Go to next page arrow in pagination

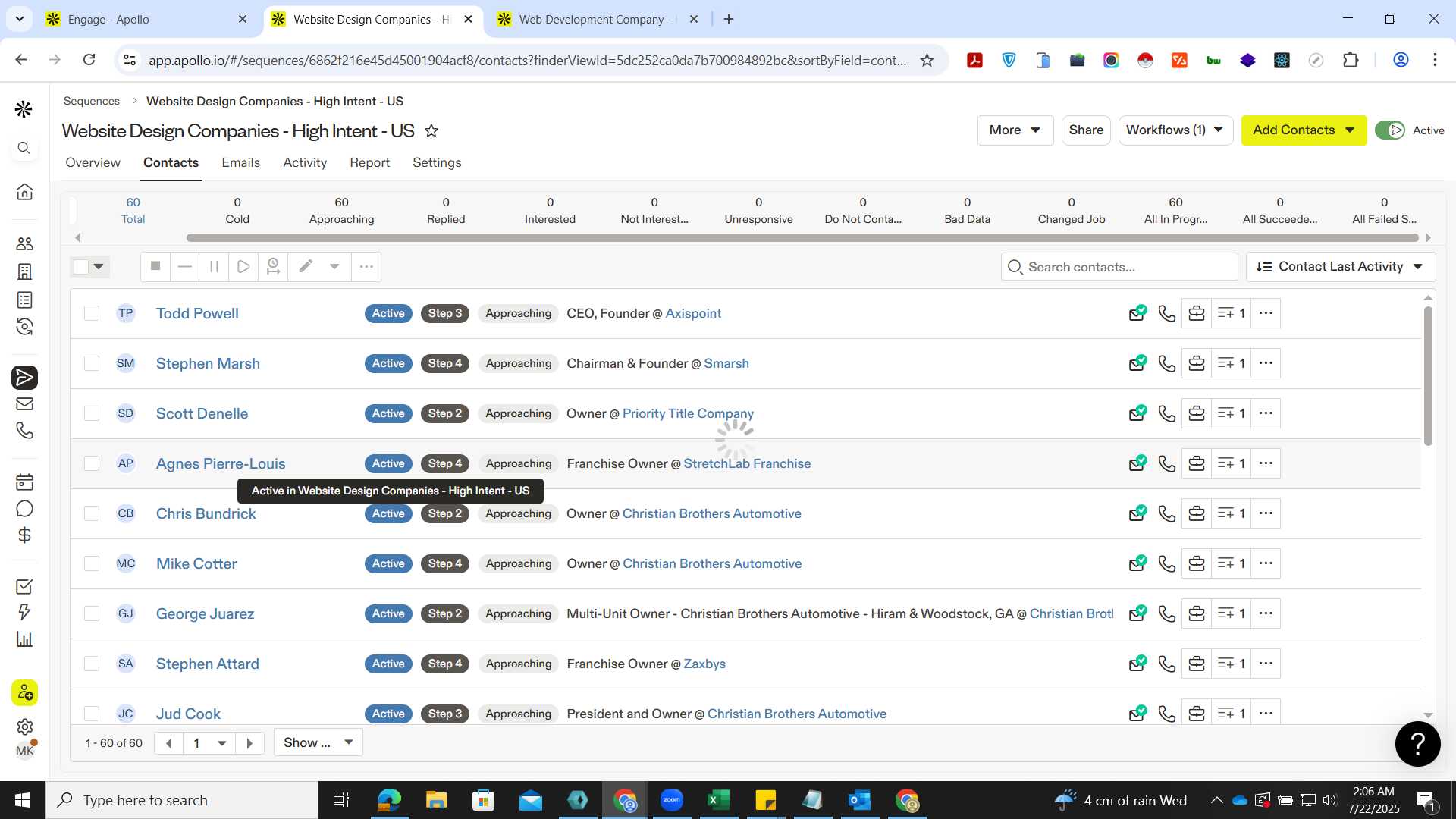point(249,743)
